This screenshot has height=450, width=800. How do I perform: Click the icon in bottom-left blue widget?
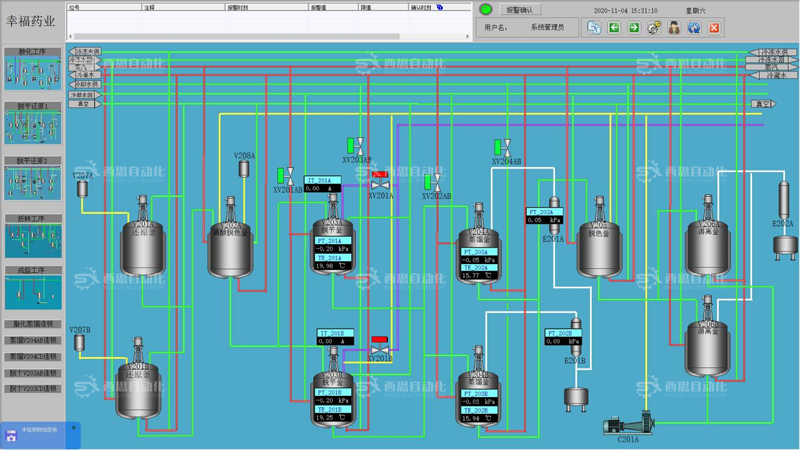11,435
